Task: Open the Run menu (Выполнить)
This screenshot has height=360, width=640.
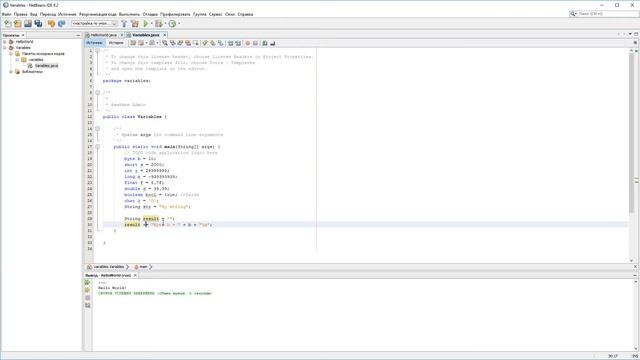Action: [x=129, y=14]
